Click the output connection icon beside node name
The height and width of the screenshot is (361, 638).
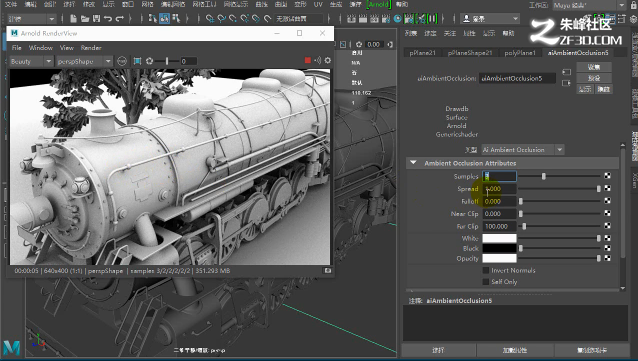566,83
